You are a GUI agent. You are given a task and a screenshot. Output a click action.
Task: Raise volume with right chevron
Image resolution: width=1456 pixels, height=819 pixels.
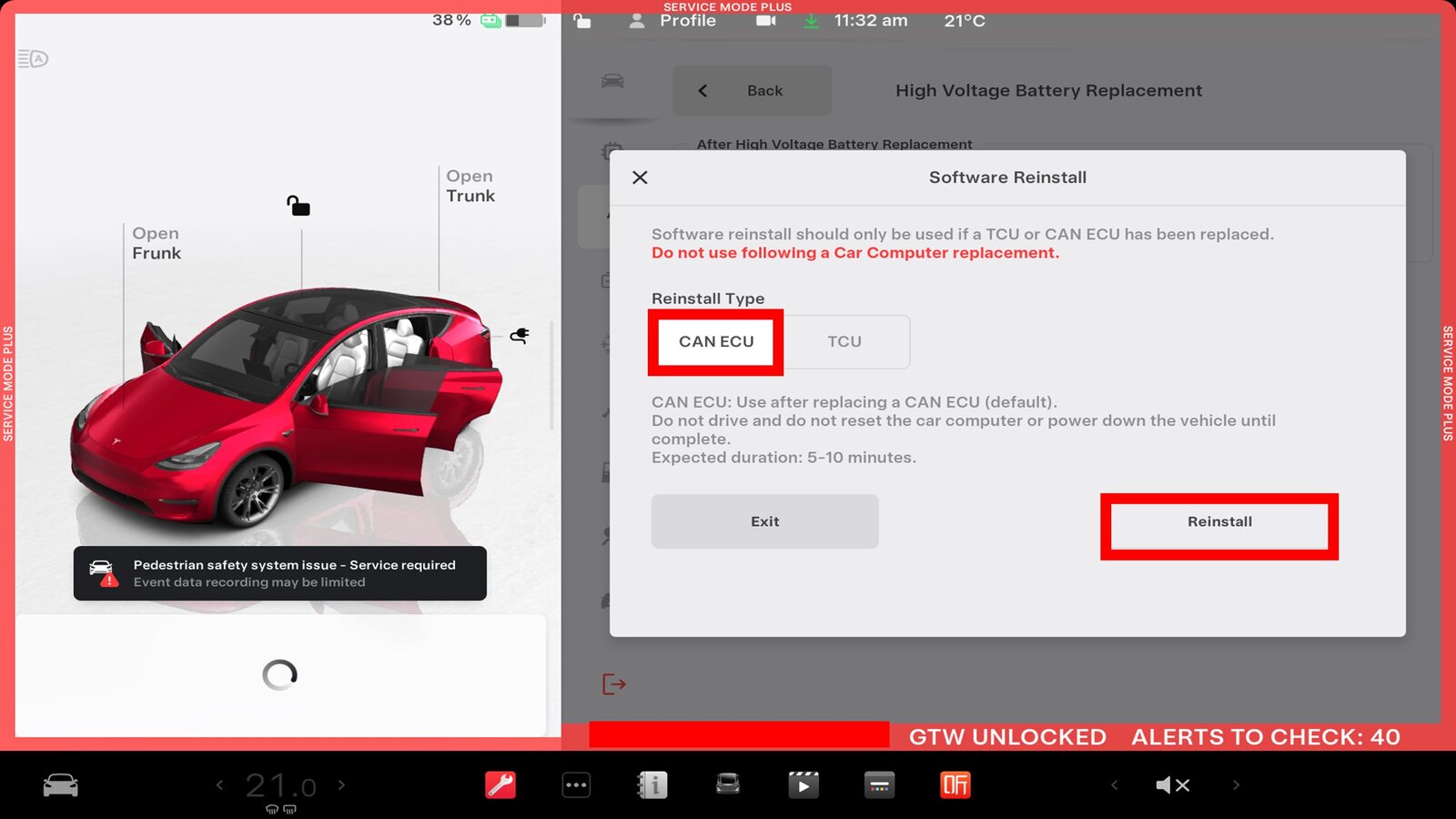click(1236, 784)
